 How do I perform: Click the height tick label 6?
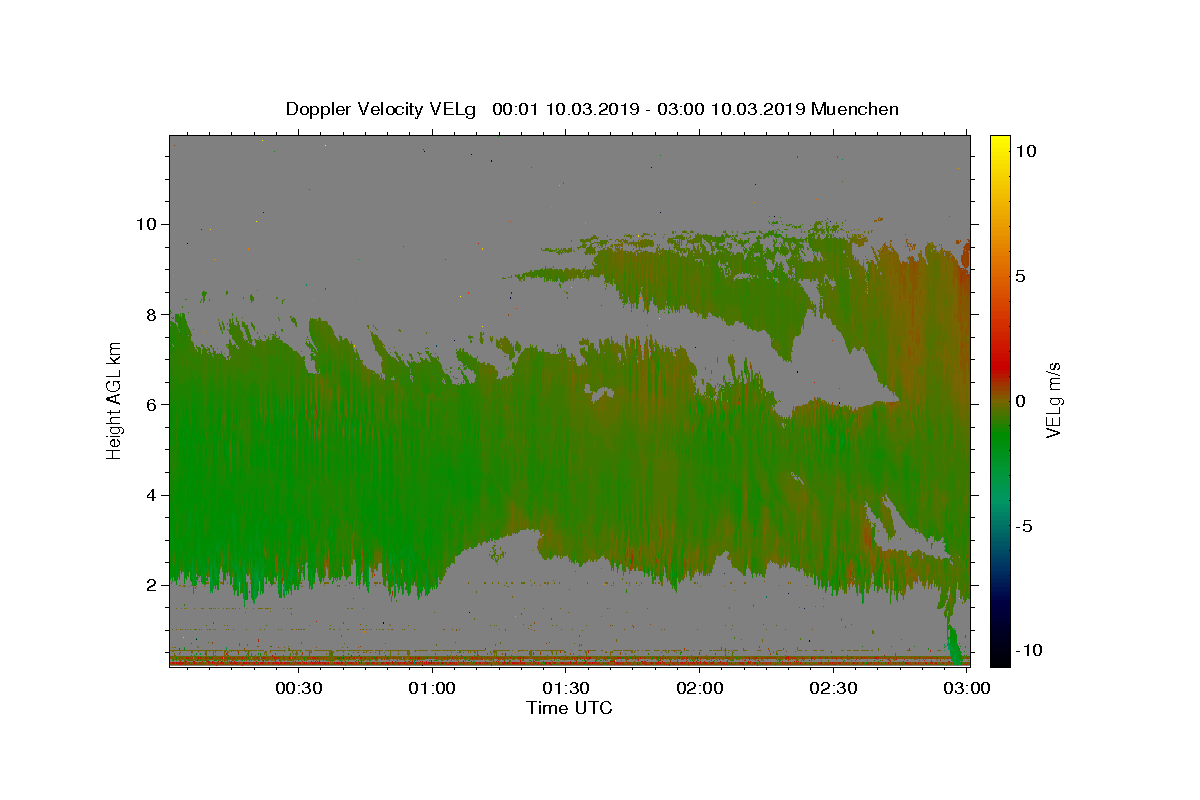coord(153,404)
